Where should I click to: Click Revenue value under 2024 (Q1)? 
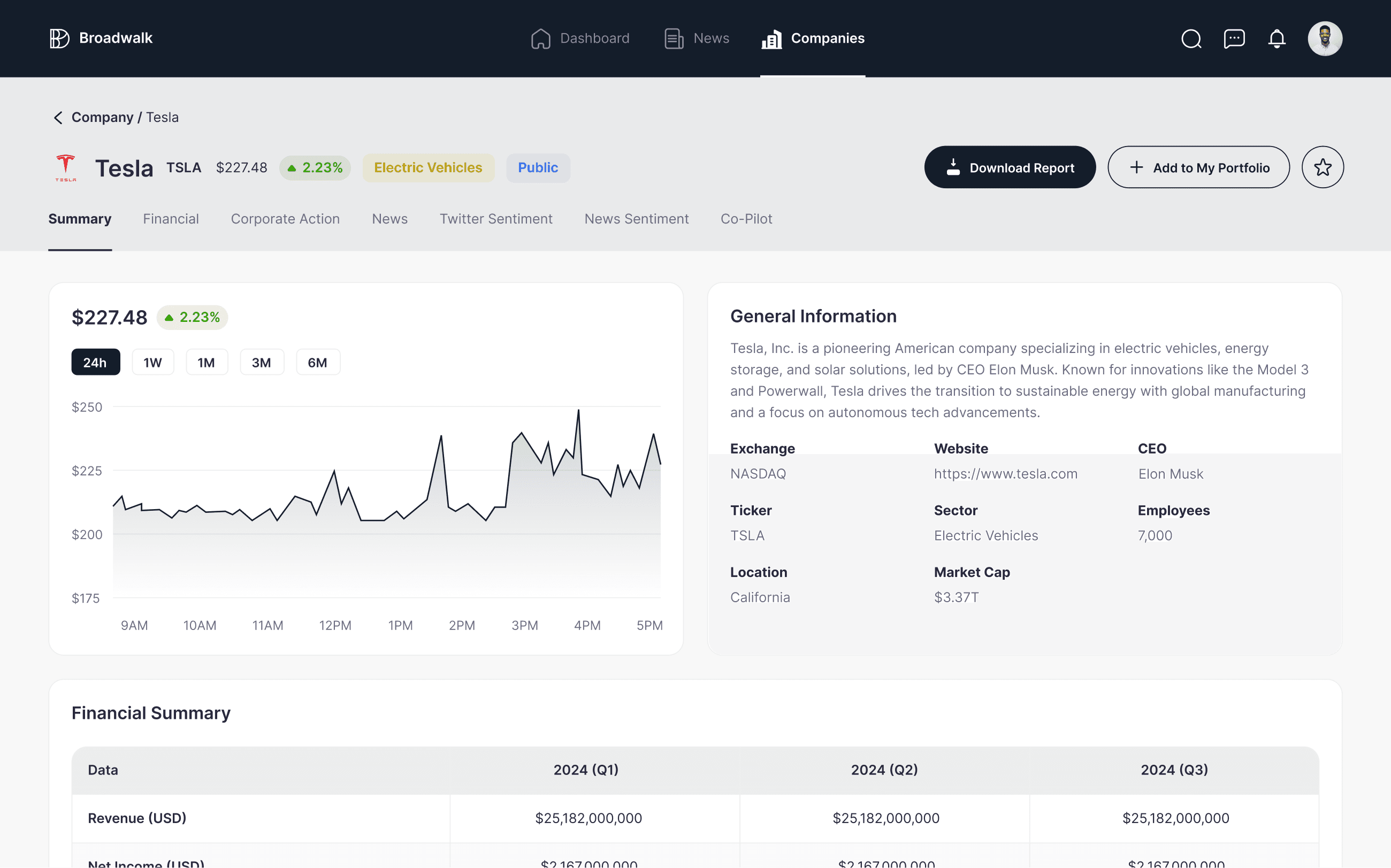tap(588, 818)
